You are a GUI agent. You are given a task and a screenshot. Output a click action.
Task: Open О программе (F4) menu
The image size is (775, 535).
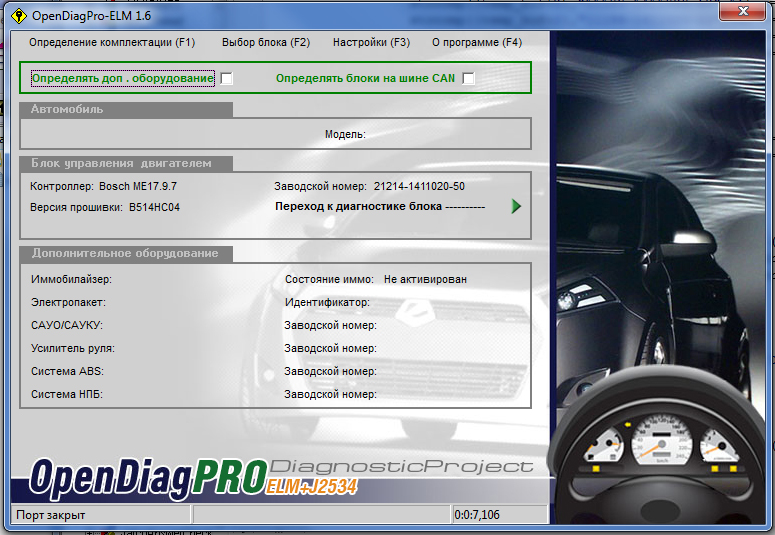pyautogui.click(x=477, y=43)
